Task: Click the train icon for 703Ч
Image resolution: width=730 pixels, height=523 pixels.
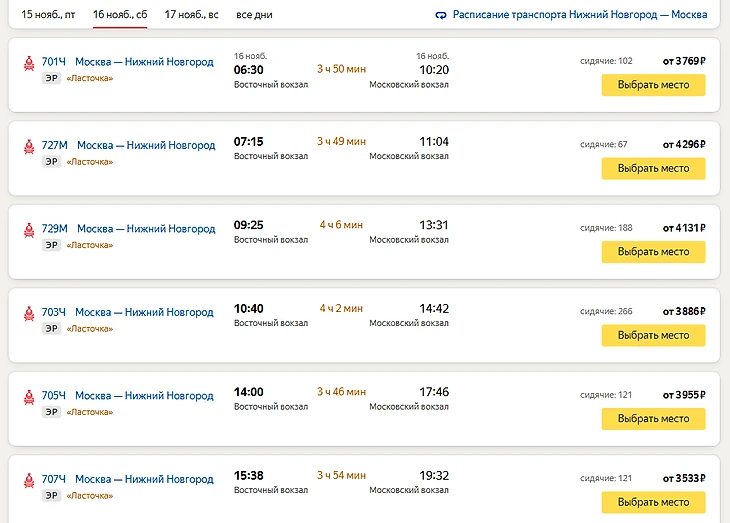Action: [x=28, y=313]
